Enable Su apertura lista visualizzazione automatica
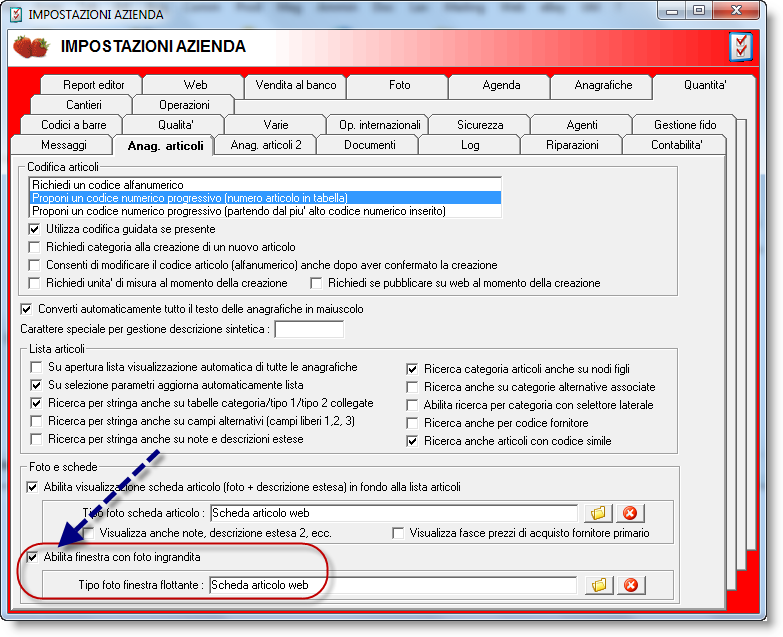 36,367
